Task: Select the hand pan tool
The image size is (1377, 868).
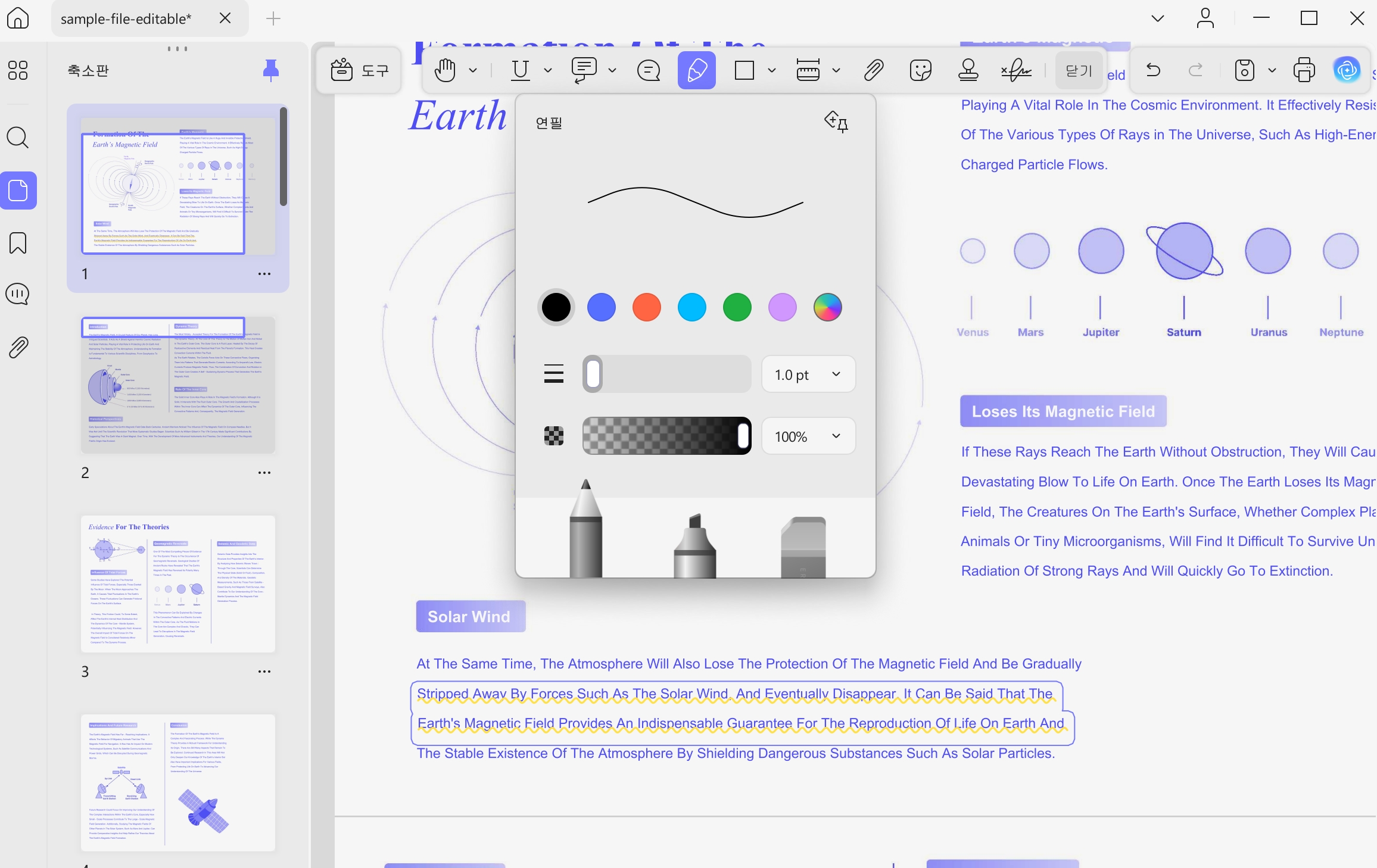Action: 445,70
